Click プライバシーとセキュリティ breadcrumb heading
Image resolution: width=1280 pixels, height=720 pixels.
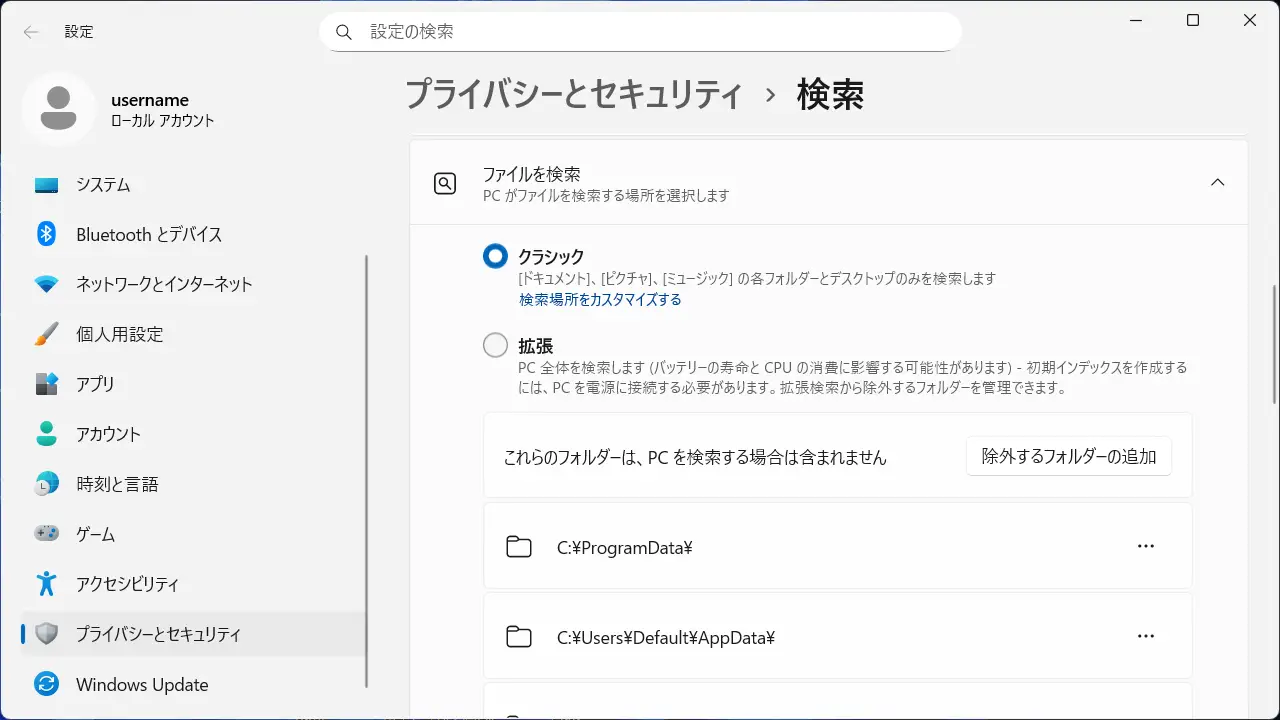coord(574,95)
